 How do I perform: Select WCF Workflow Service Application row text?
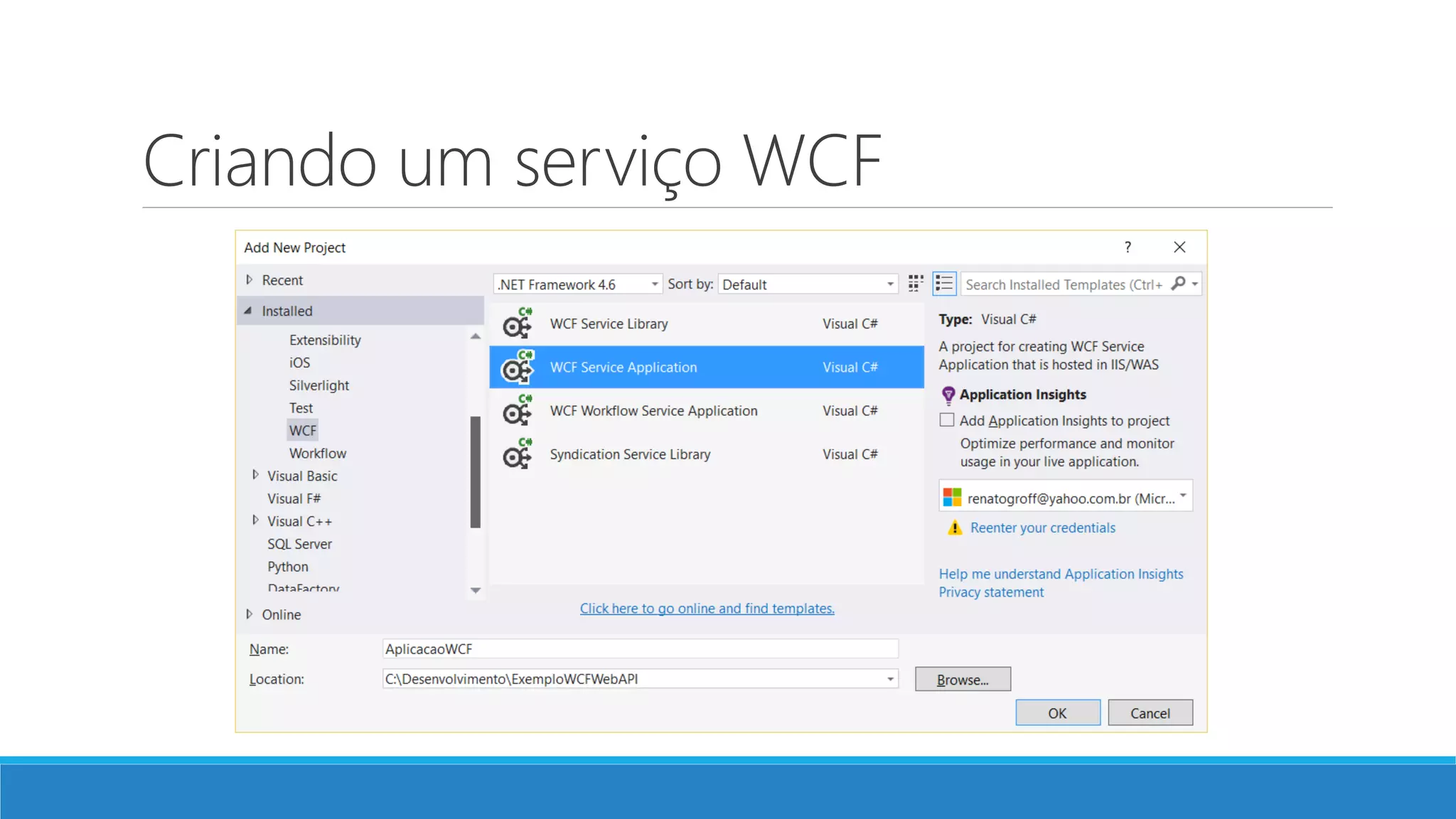[653, 410]
